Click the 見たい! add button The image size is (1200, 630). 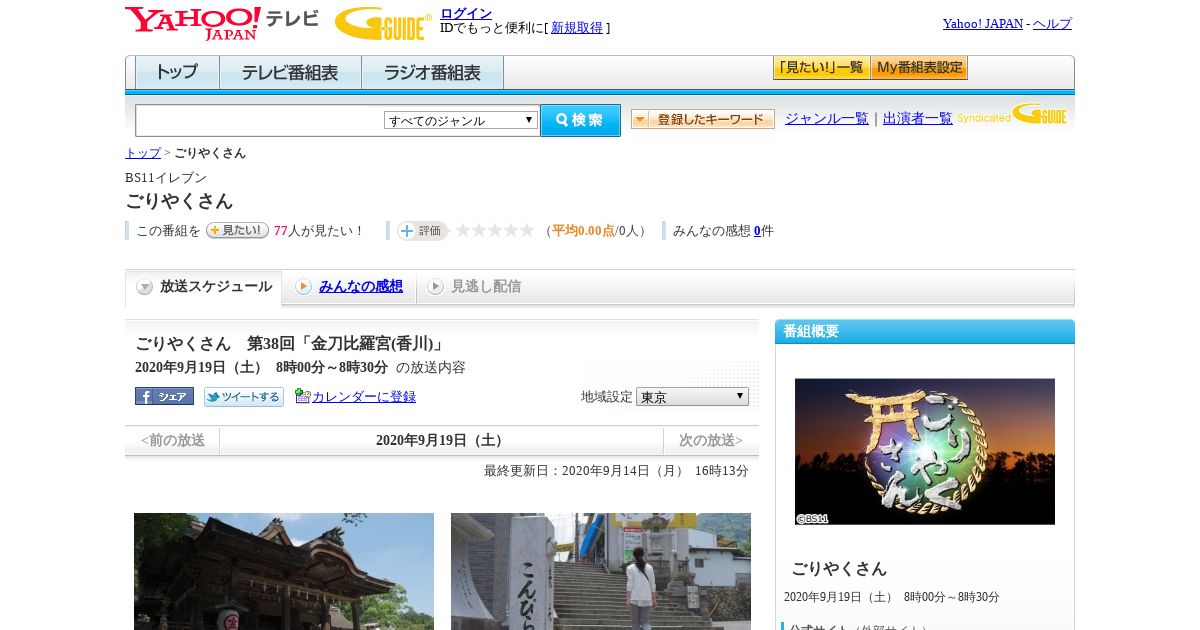coord(237,230)
